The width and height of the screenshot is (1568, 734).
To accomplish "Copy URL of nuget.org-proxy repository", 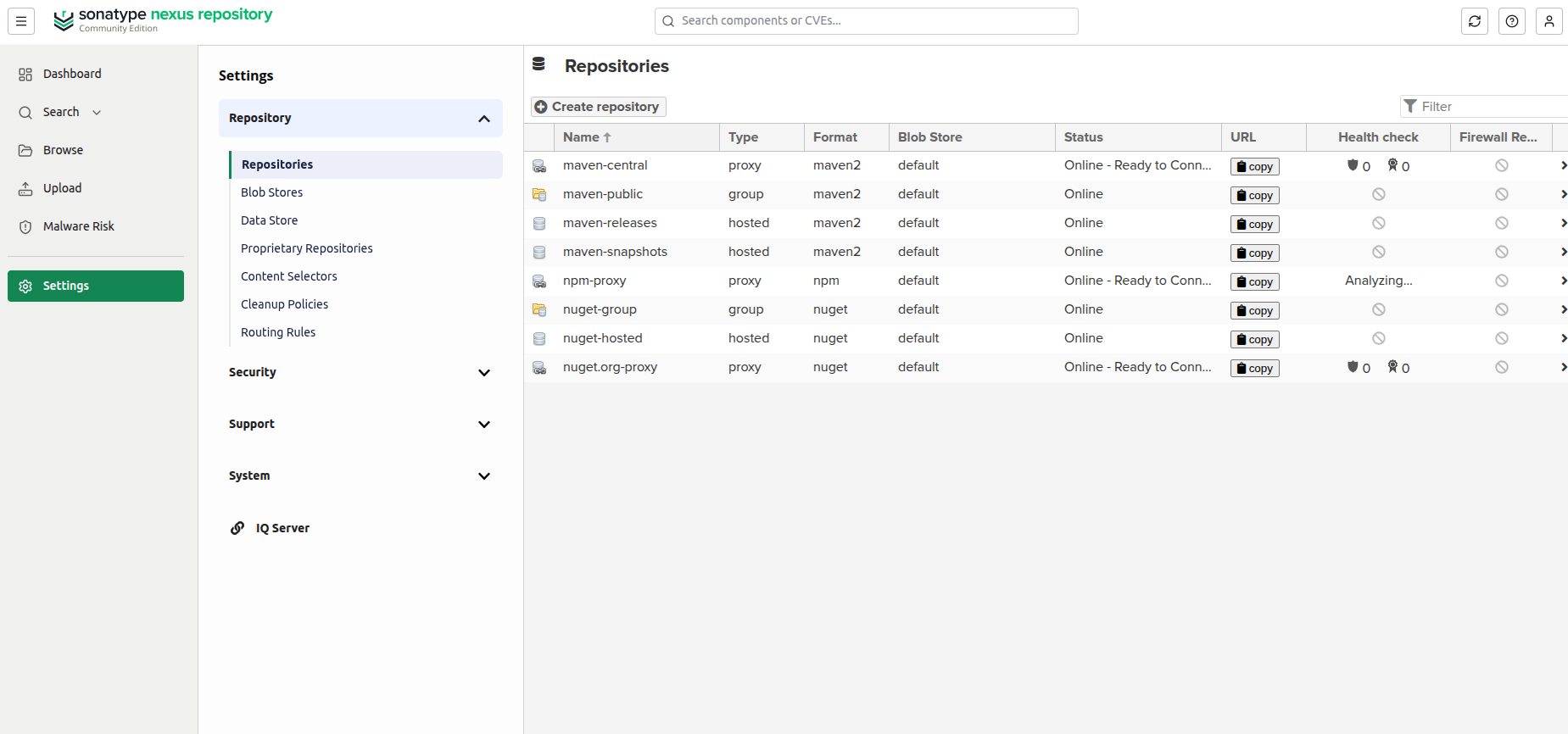I will pyautogui.click(x=1255, y=369).
